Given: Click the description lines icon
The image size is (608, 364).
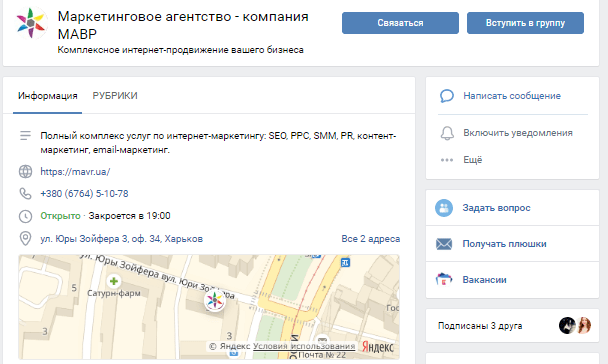Looking at the screenshot, I should 25,136.
